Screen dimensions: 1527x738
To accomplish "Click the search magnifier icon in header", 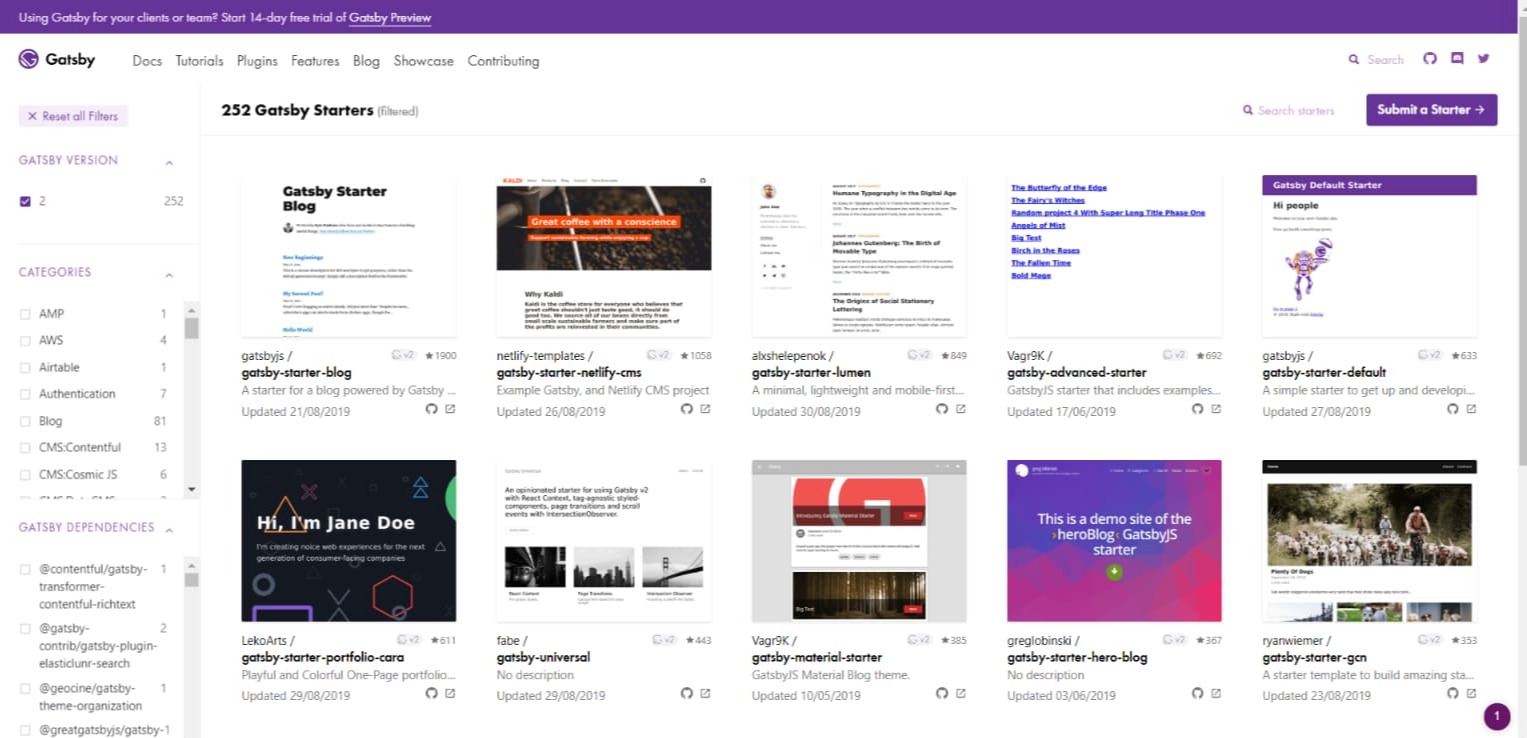I will click(x=1354, y=60).
